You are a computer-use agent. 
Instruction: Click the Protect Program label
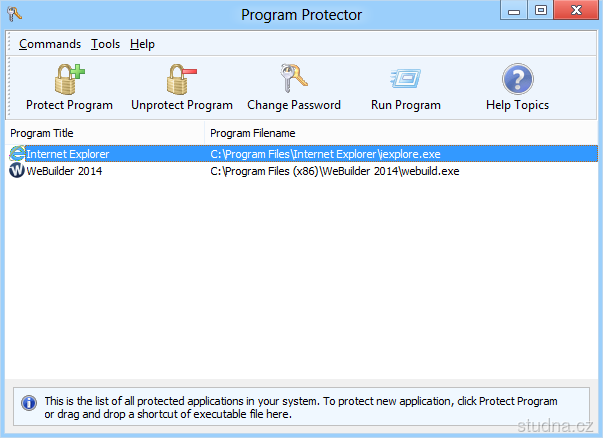[69, 105]
